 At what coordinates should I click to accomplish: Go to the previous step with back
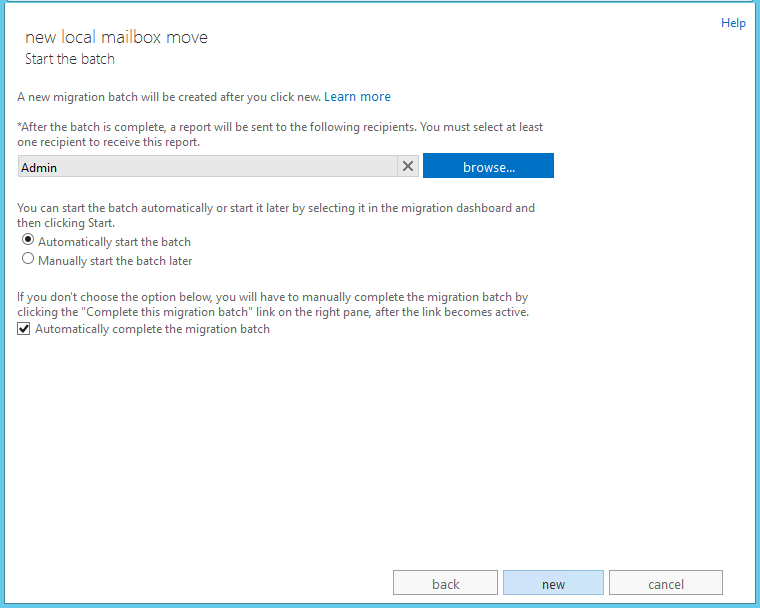[445, 583]
